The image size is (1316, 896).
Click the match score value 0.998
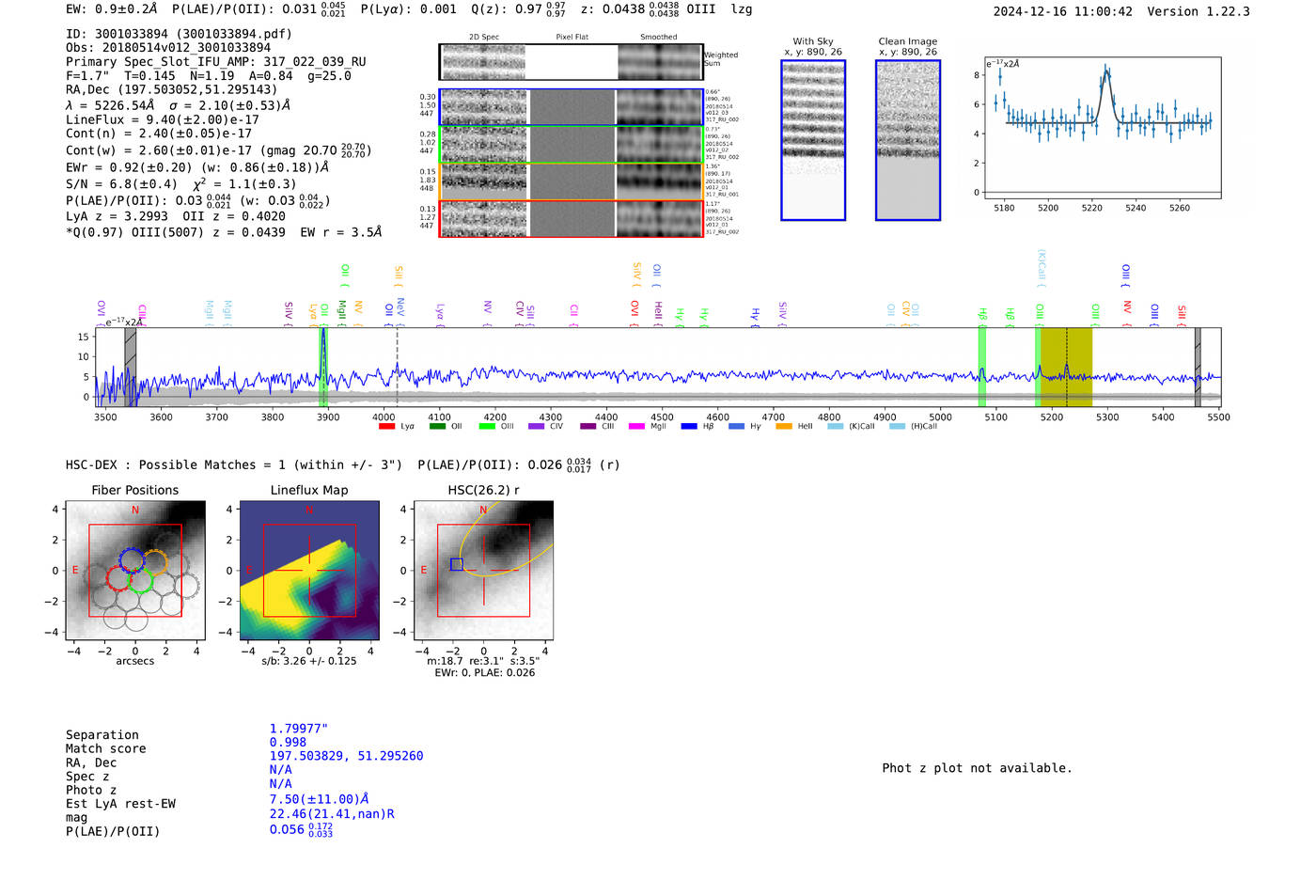288,743
